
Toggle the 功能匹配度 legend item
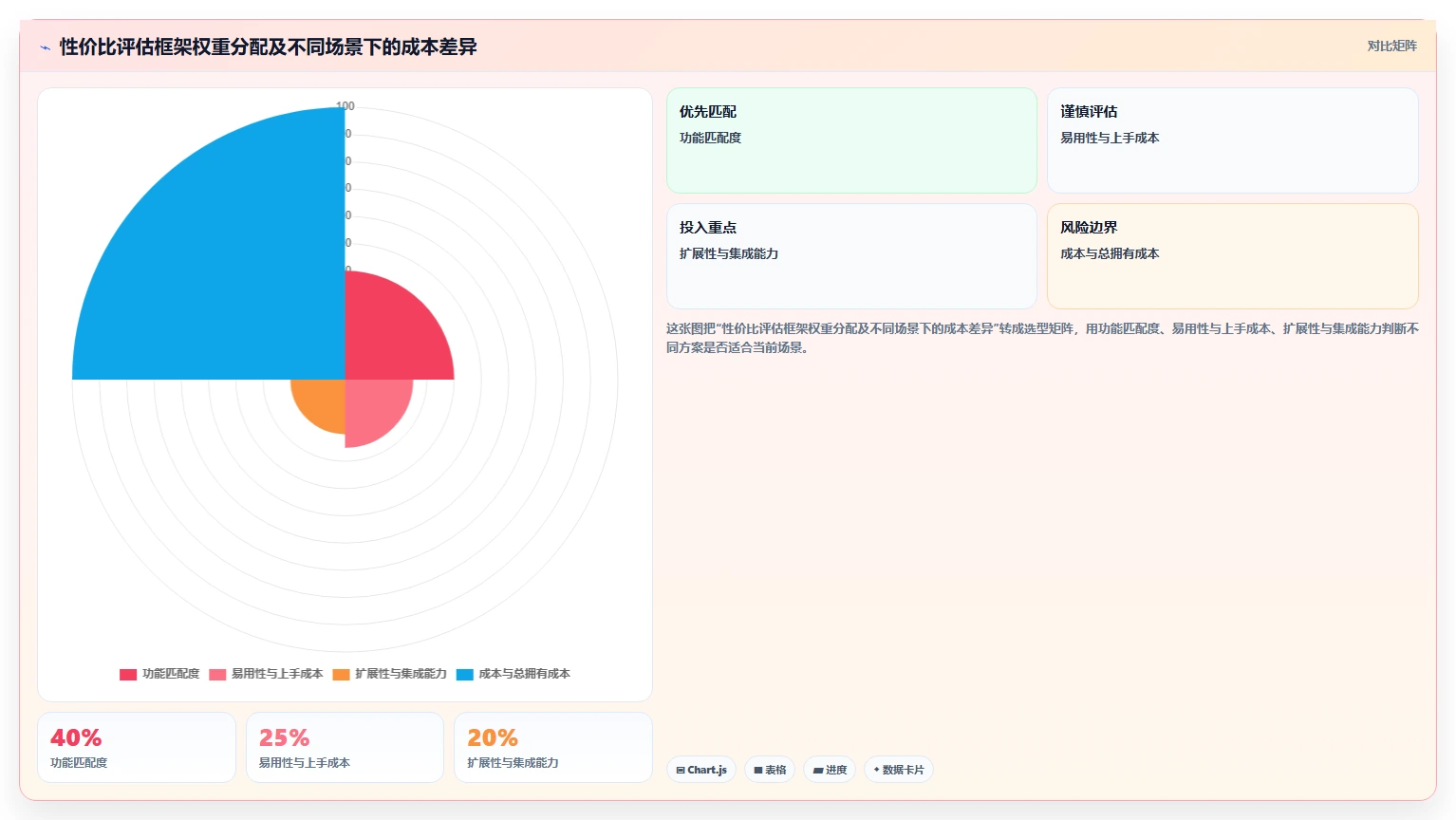[x=159, y=674]
